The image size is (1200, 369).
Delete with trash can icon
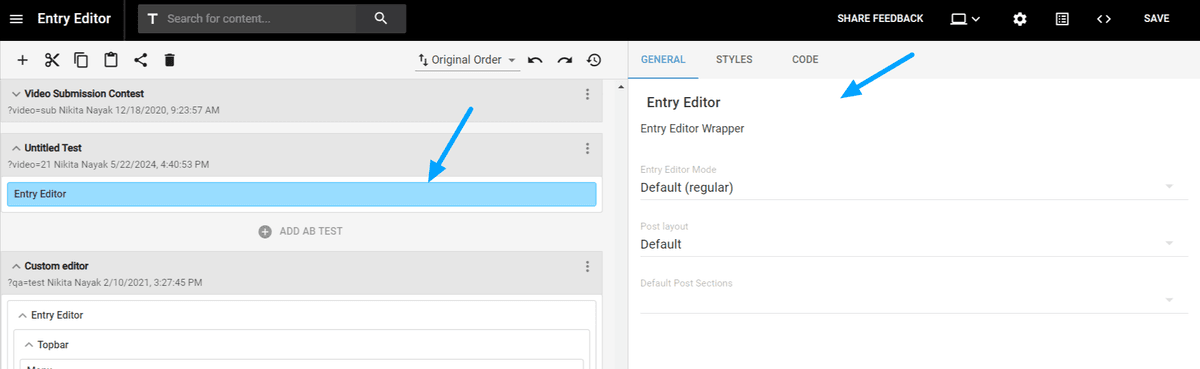point(169,60)
